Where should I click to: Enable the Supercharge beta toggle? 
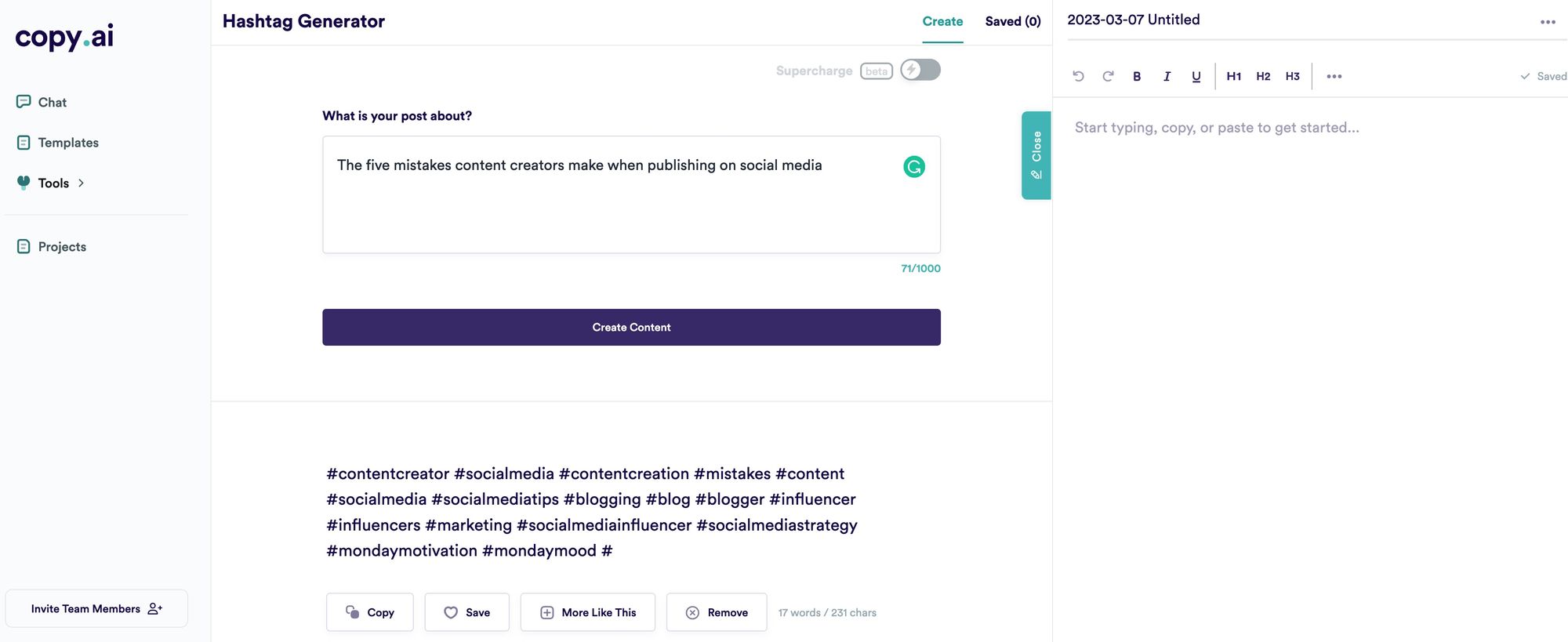(920, 70)
